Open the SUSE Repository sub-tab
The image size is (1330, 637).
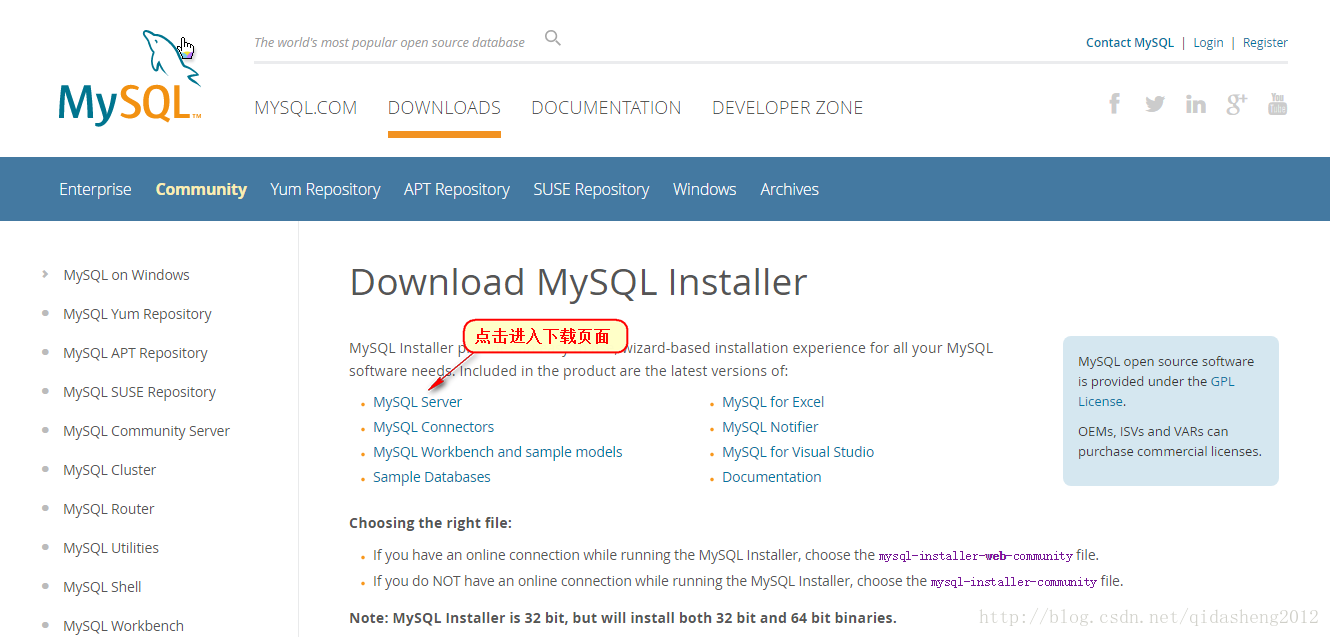(x=591, y=189)
